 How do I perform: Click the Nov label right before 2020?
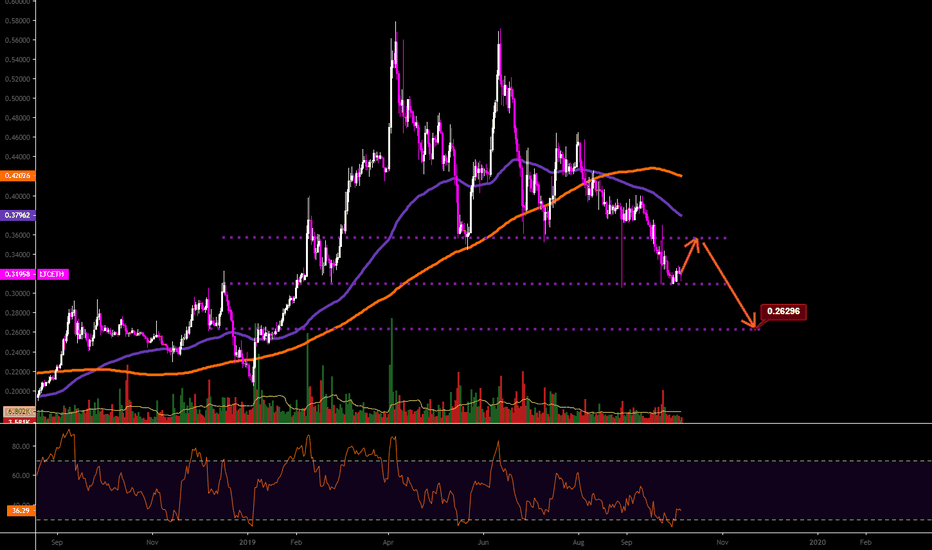coord(722,542)
